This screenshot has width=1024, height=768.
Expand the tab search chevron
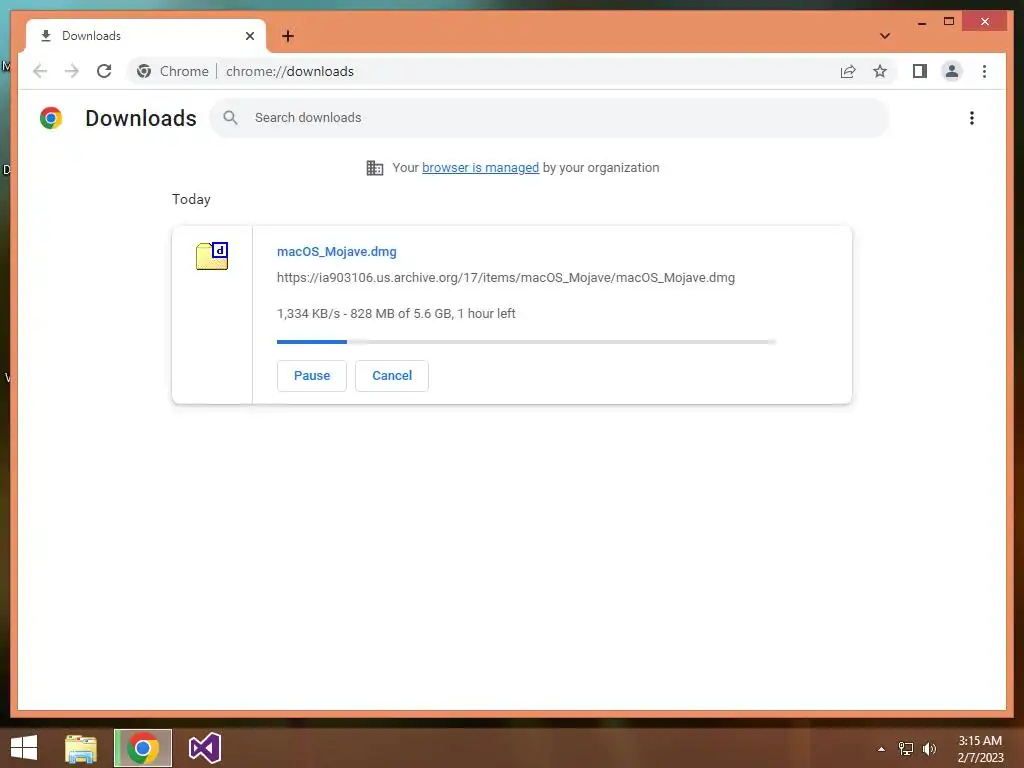[x=885, y=36]
